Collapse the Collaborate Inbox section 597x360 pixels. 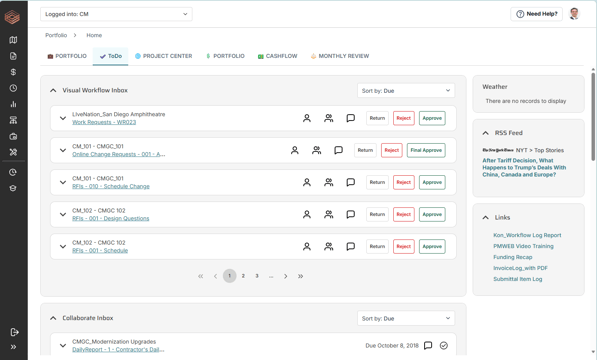point(53,318)
